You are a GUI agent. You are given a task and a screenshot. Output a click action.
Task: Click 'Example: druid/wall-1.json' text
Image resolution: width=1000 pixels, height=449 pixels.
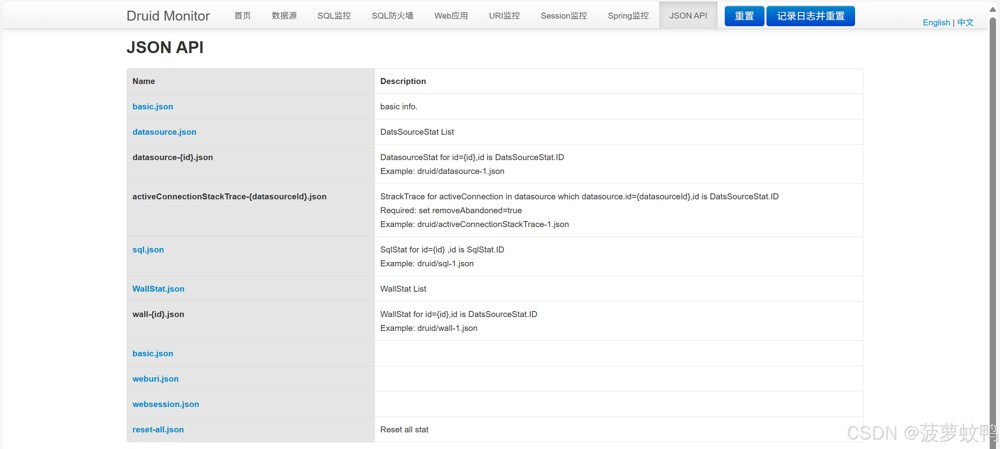click(429, 328)
